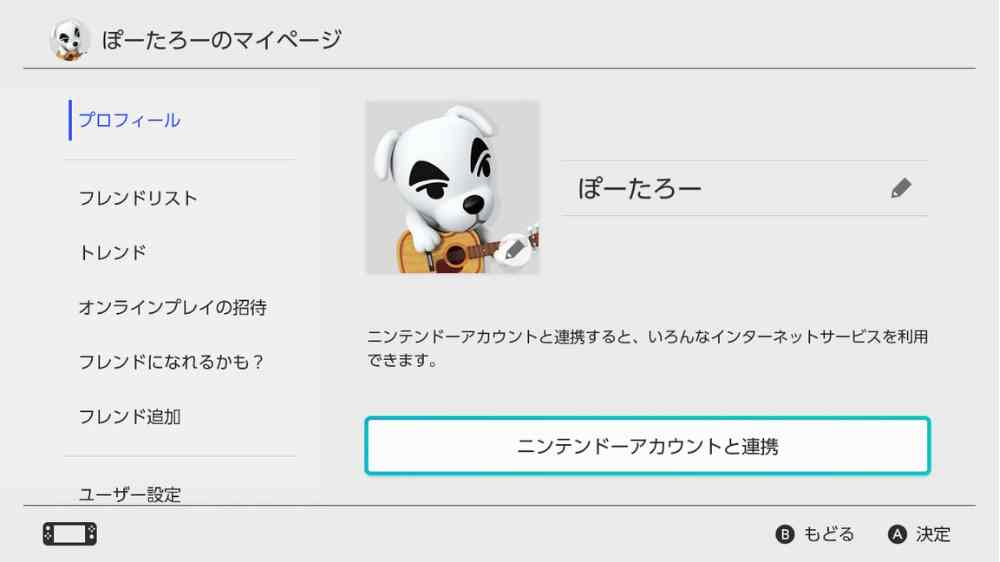1000x562 pixels.
Task: Click the A button icon for 決定
Action: tap(897, 534)
